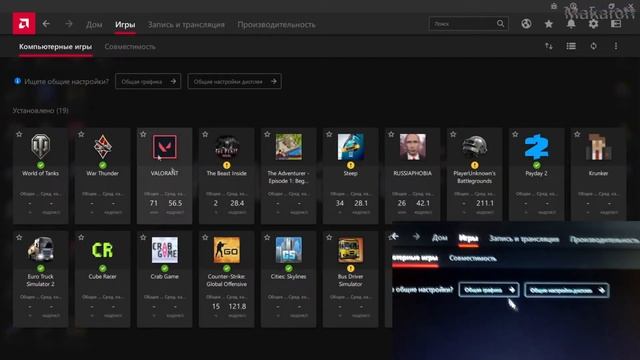Open Steep game icon

coord(351,147)
